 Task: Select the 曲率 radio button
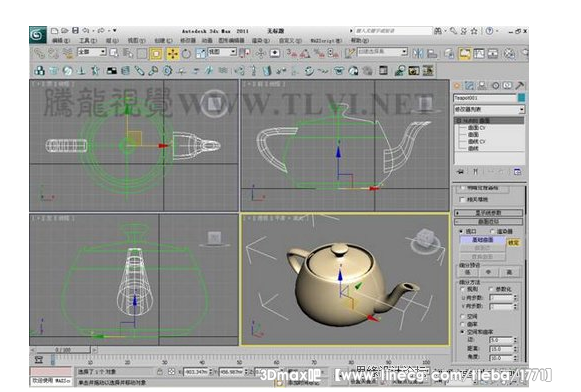point(462,324)
